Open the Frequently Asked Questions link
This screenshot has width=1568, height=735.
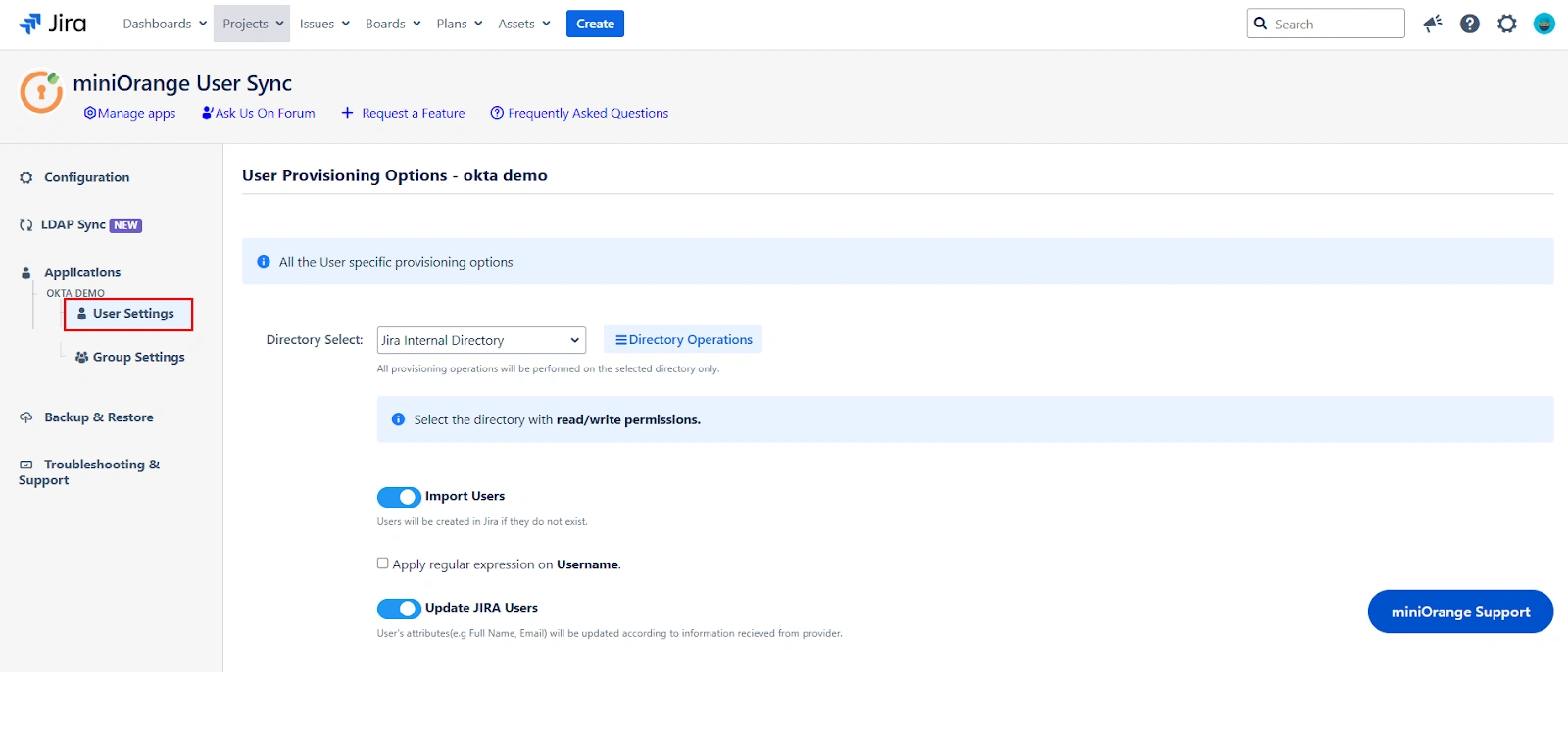click(579, 113)
